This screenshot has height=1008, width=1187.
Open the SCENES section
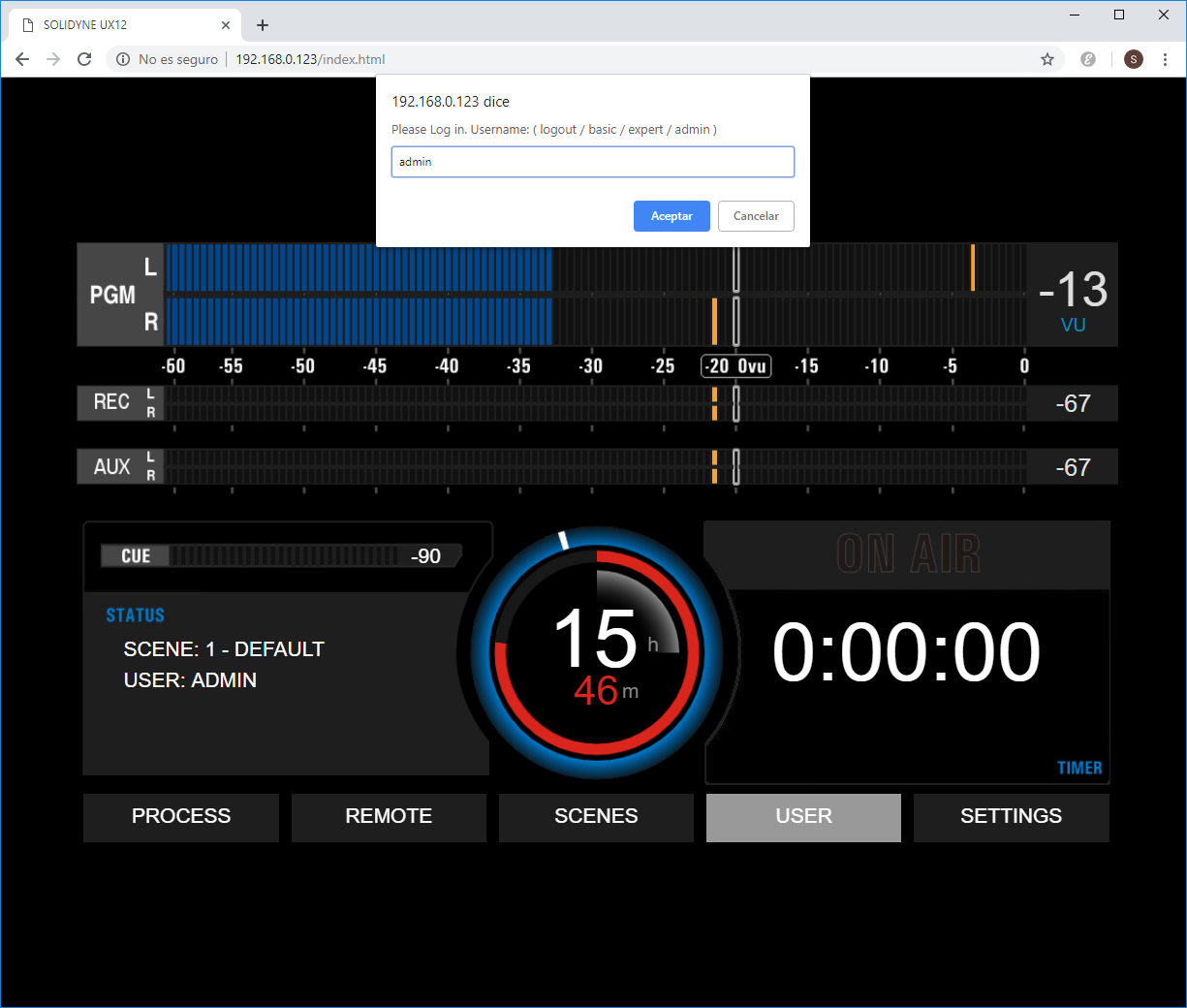(x=596, y=817)
